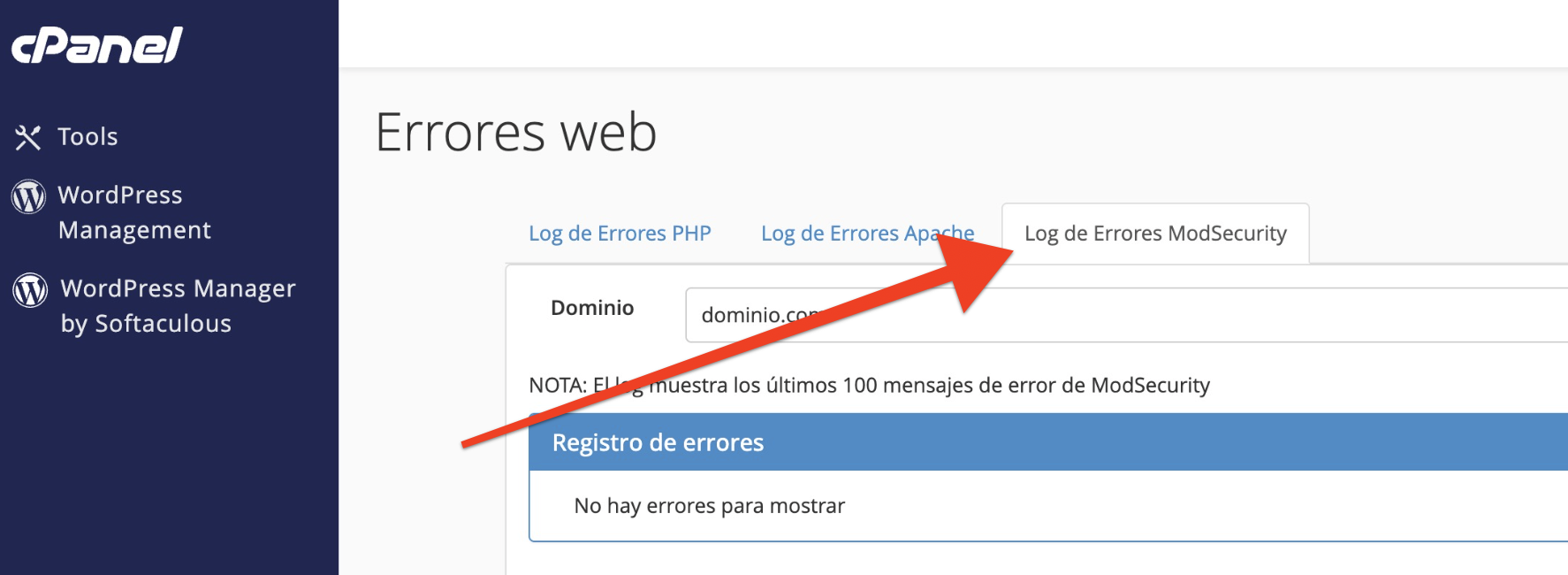Click the Tools wrench icon
Viewport: 1568px width, 575px height.
tap(28, 137)
